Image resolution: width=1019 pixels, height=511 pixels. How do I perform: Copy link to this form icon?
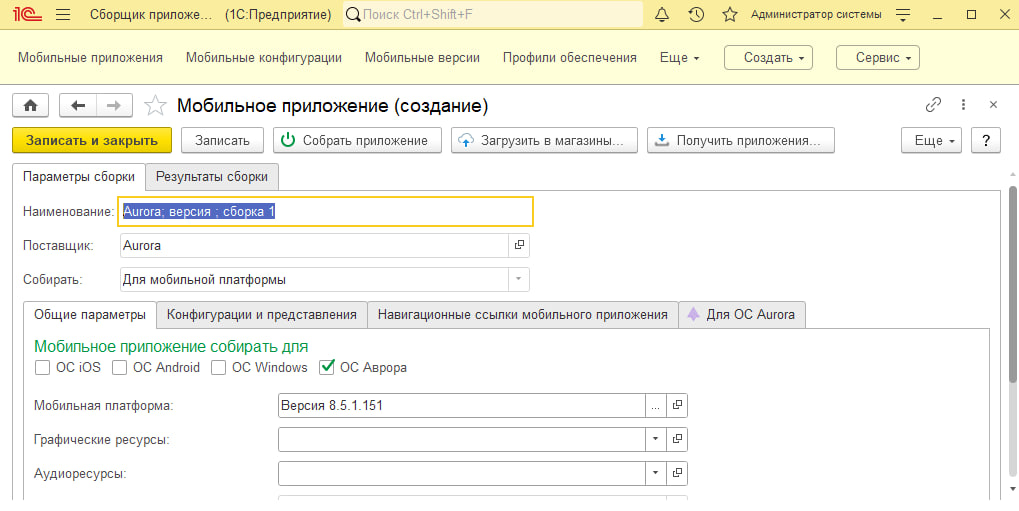click(933, 105)
